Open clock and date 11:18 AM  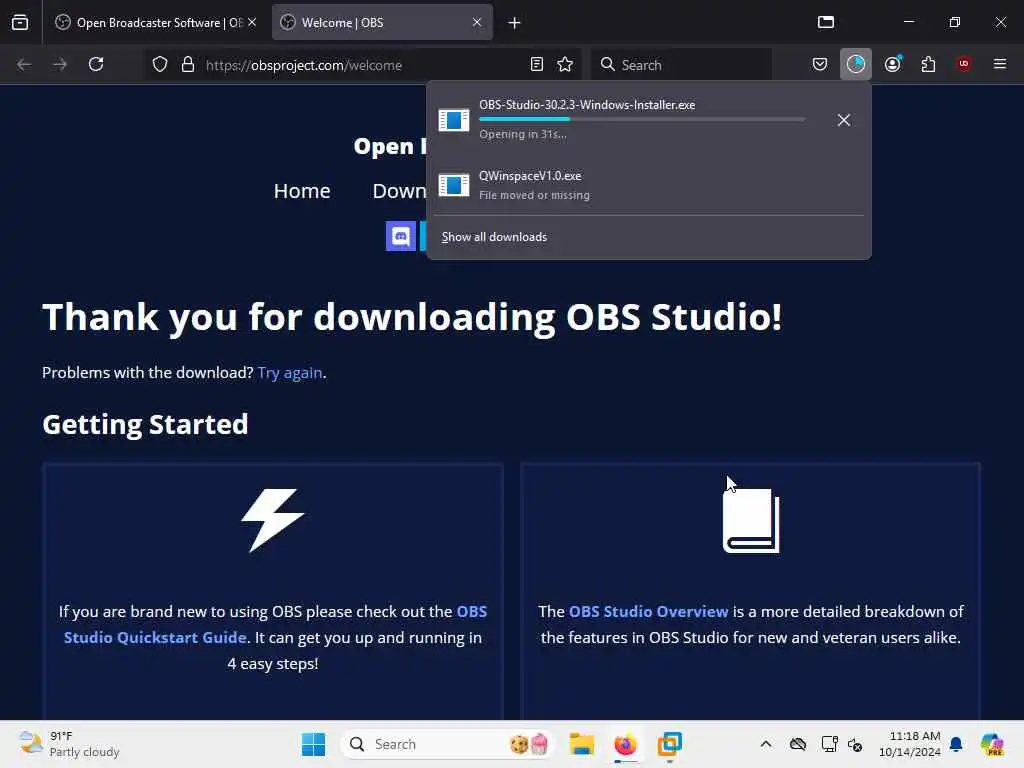pyautogui.click(x=910, y=744)
